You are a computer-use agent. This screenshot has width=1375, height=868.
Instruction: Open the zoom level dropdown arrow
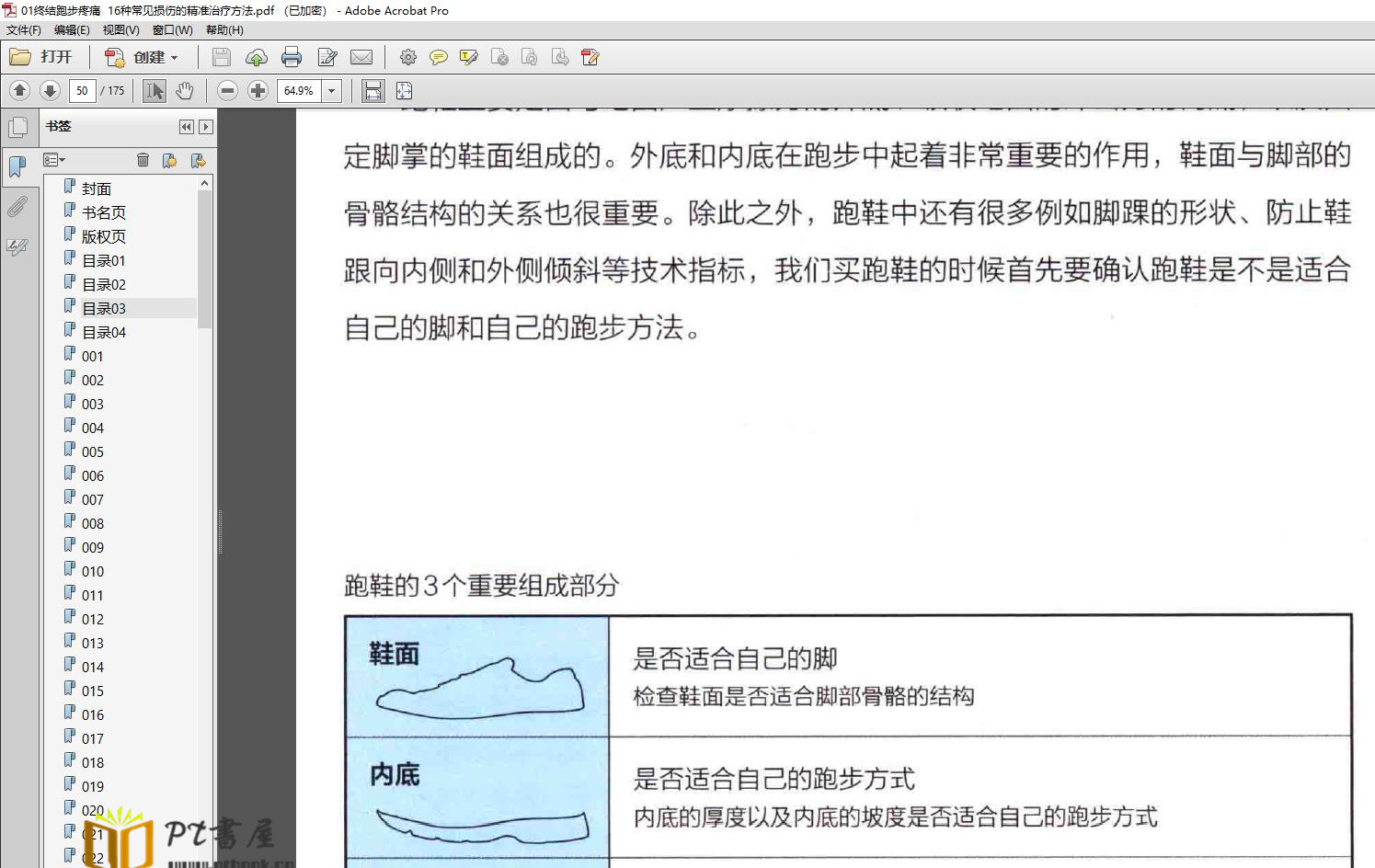[332, 90]
